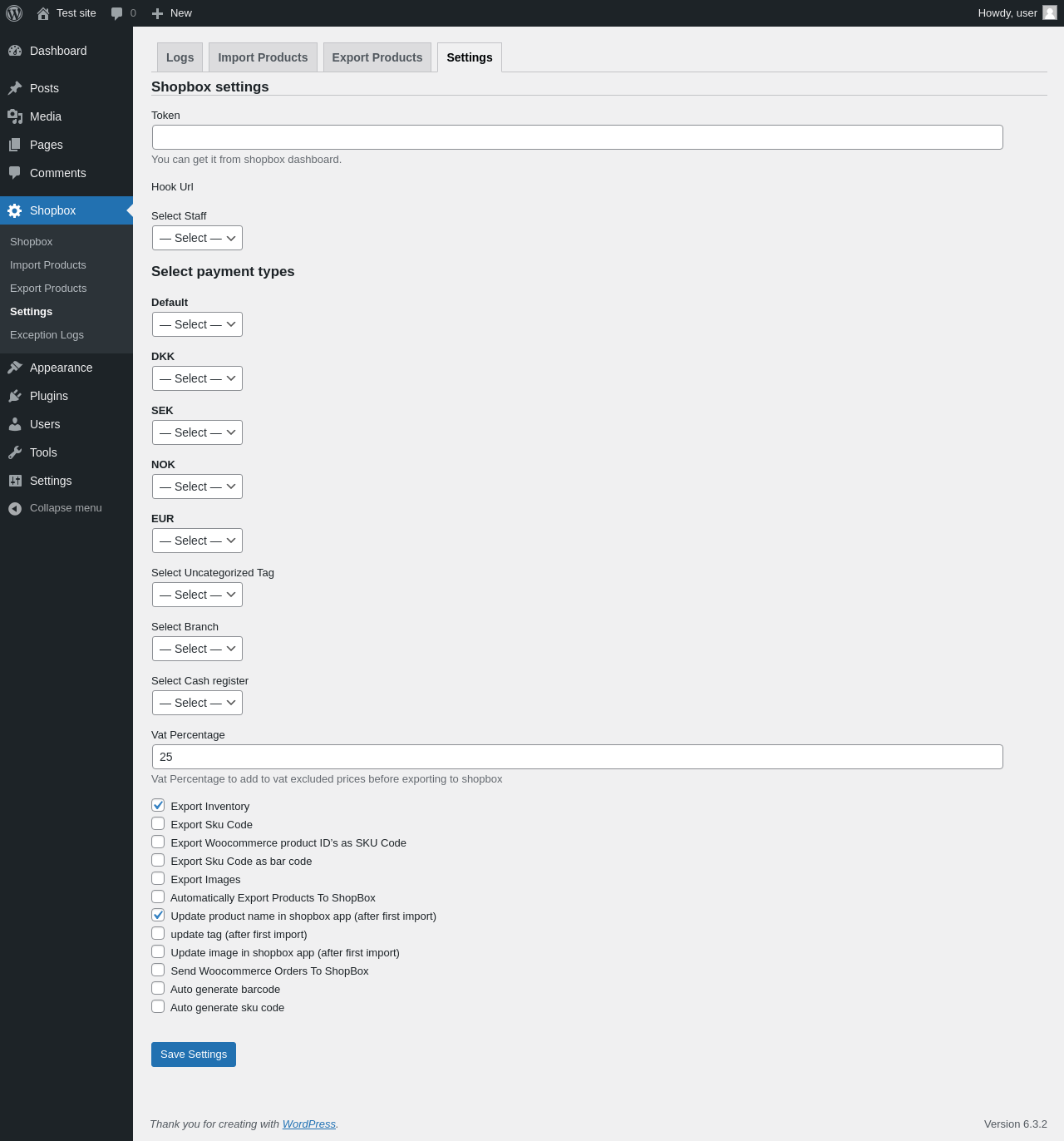Open the Media library icon
This screenshot has height=1141, width=1064.
pos(15,116)
